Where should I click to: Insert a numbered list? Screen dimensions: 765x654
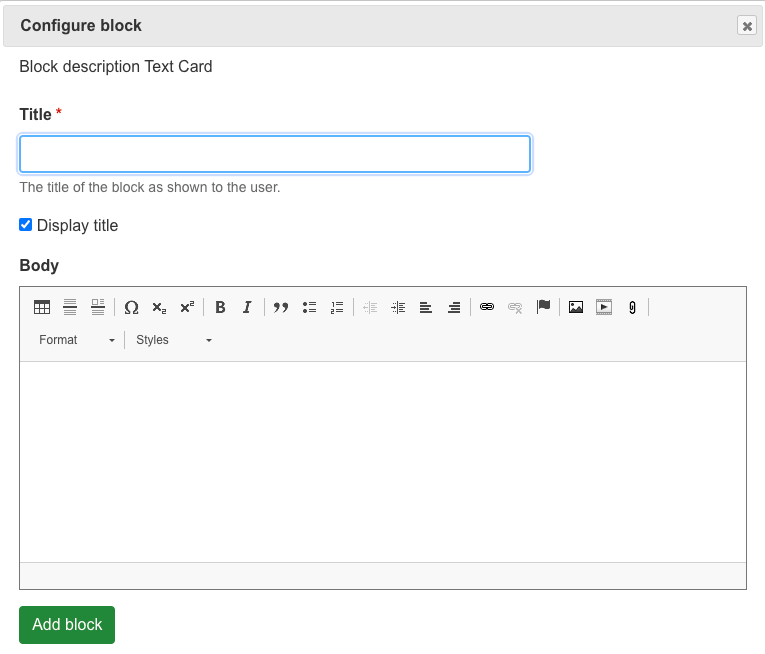(337, 307)
